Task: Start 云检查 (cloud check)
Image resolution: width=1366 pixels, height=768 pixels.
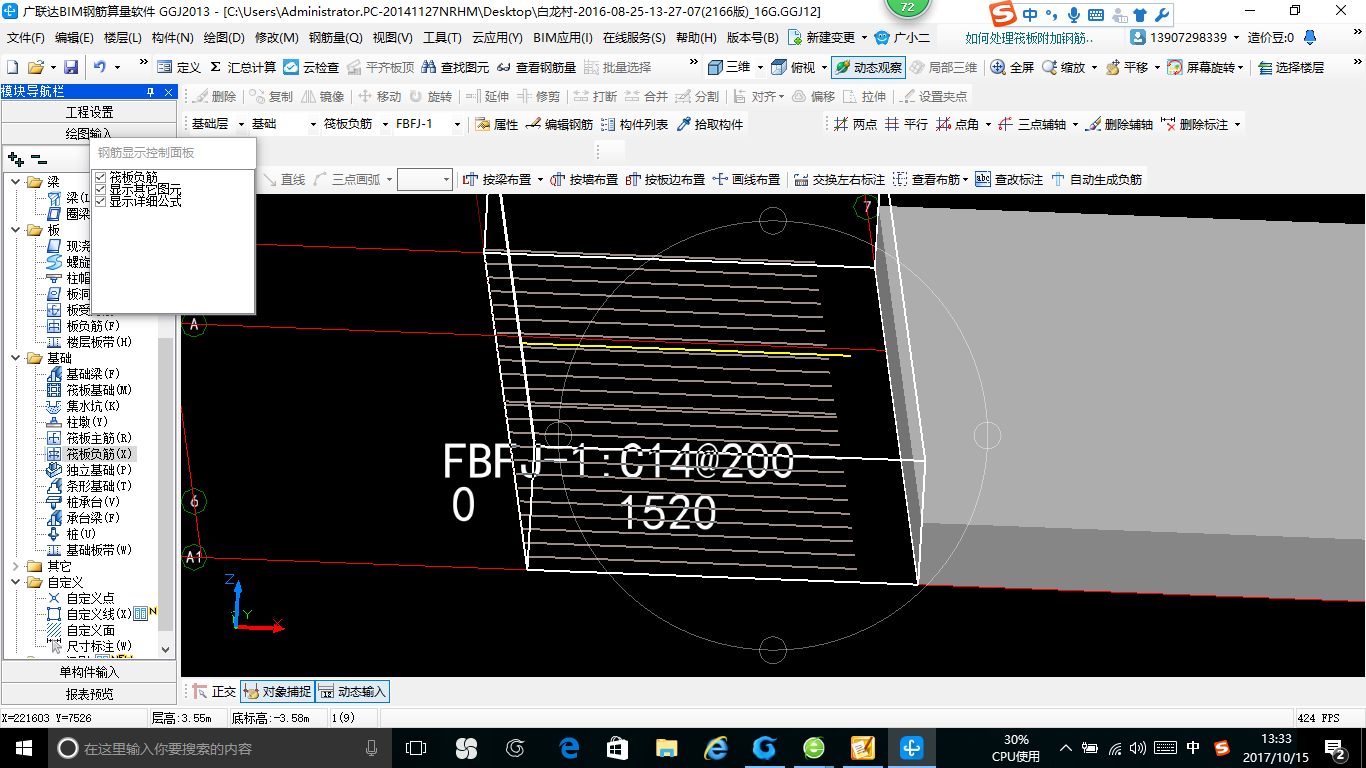Action: (311, 67)
